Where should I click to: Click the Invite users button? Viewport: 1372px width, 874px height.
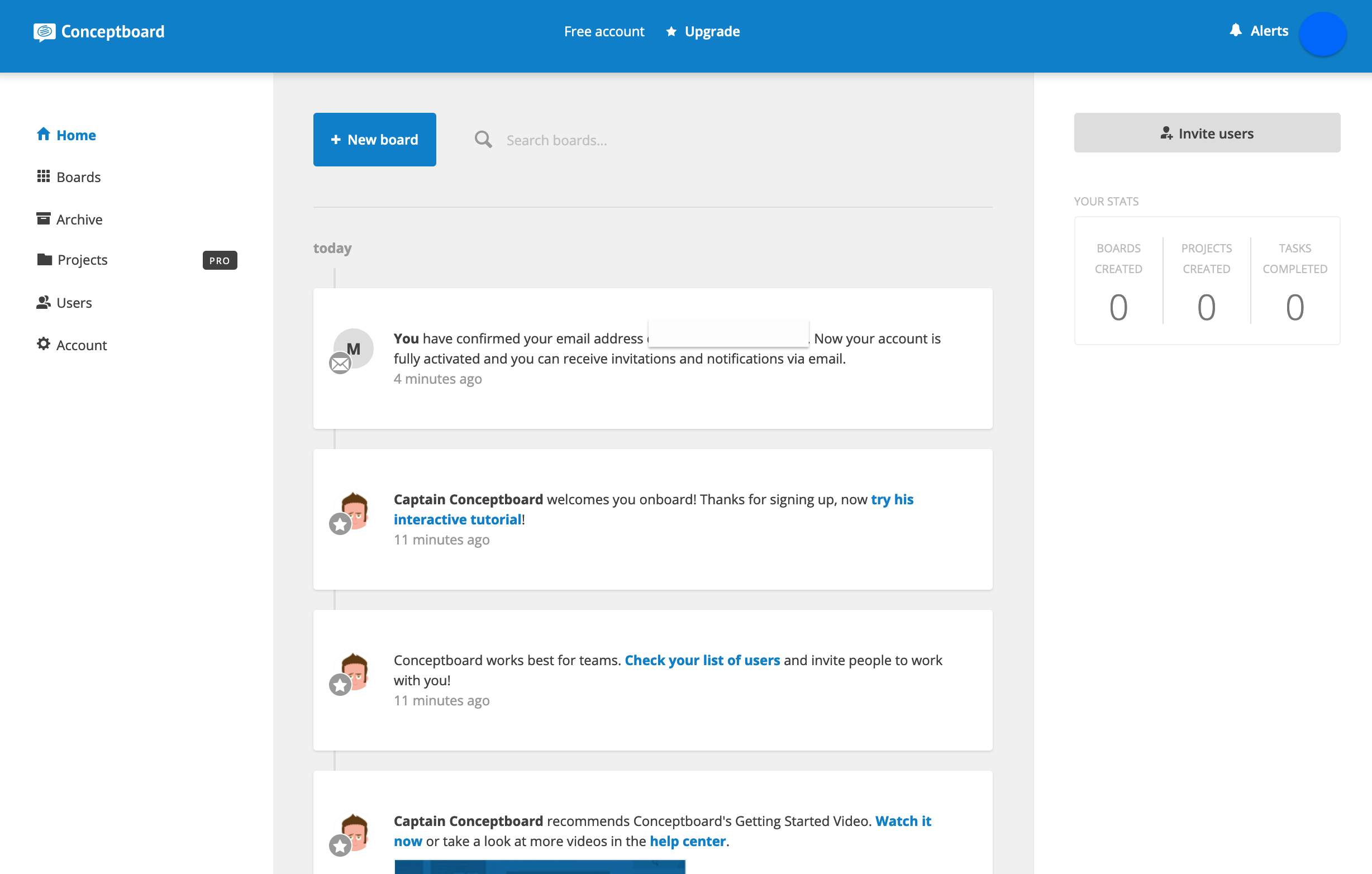click(1207, 133)
